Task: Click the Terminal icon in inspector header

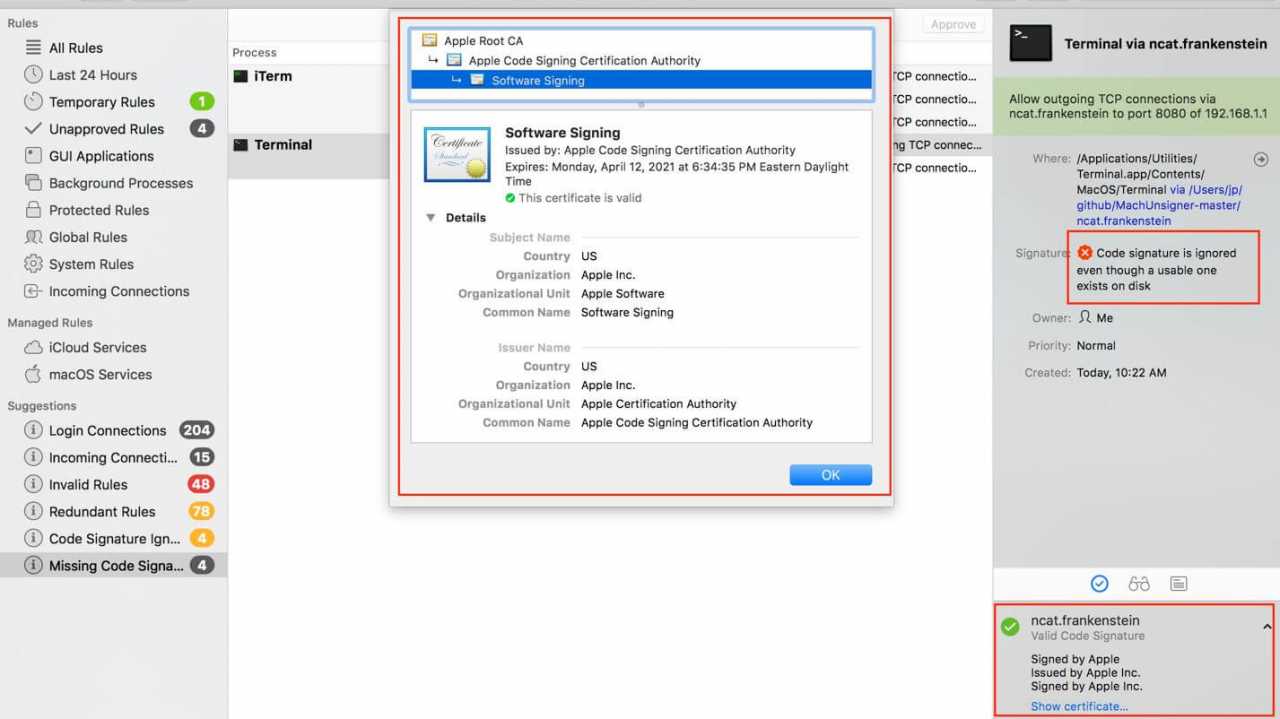Action: [x=1031, y=43]
